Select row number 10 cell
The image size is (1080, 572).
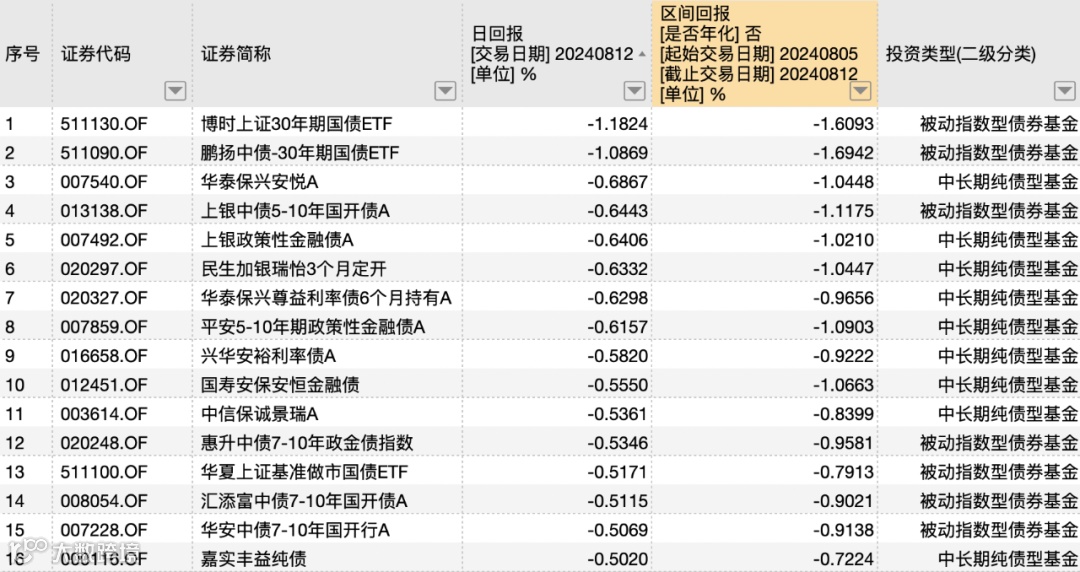click(x=14, y=385)
